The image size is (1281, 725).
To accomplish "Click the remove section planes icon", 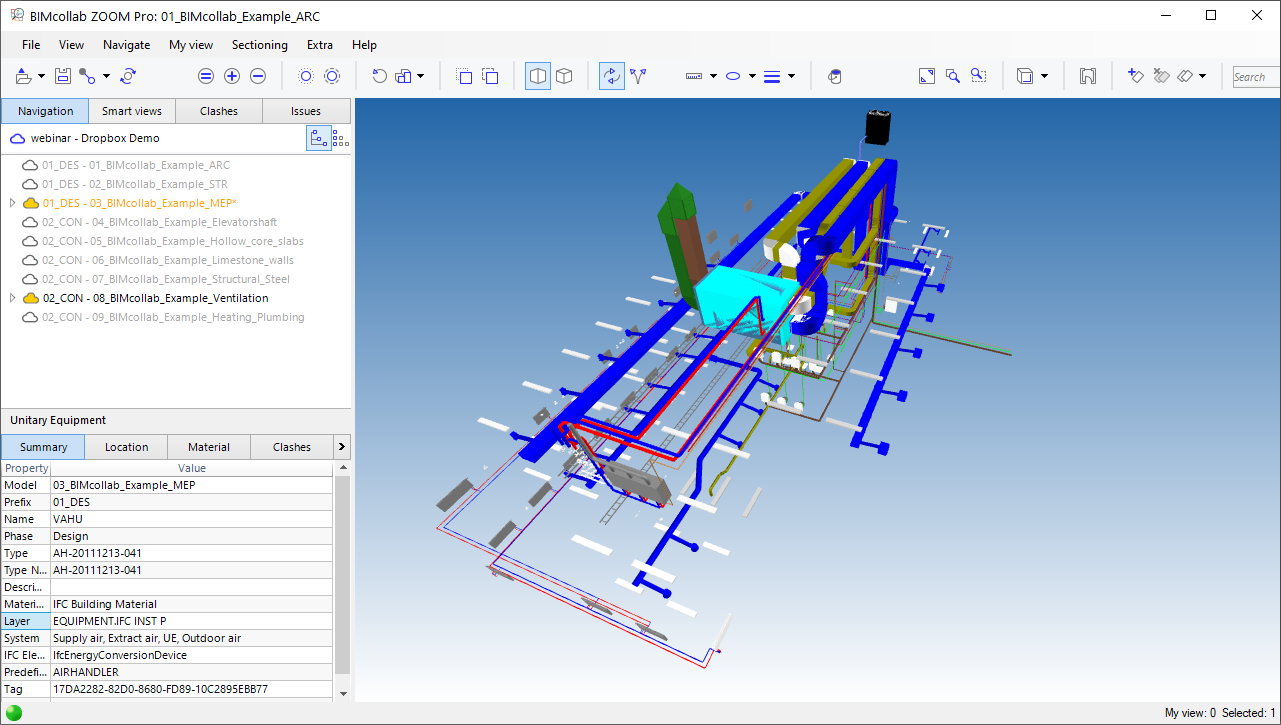I will pyautogui.click(x=1161, y=76).
